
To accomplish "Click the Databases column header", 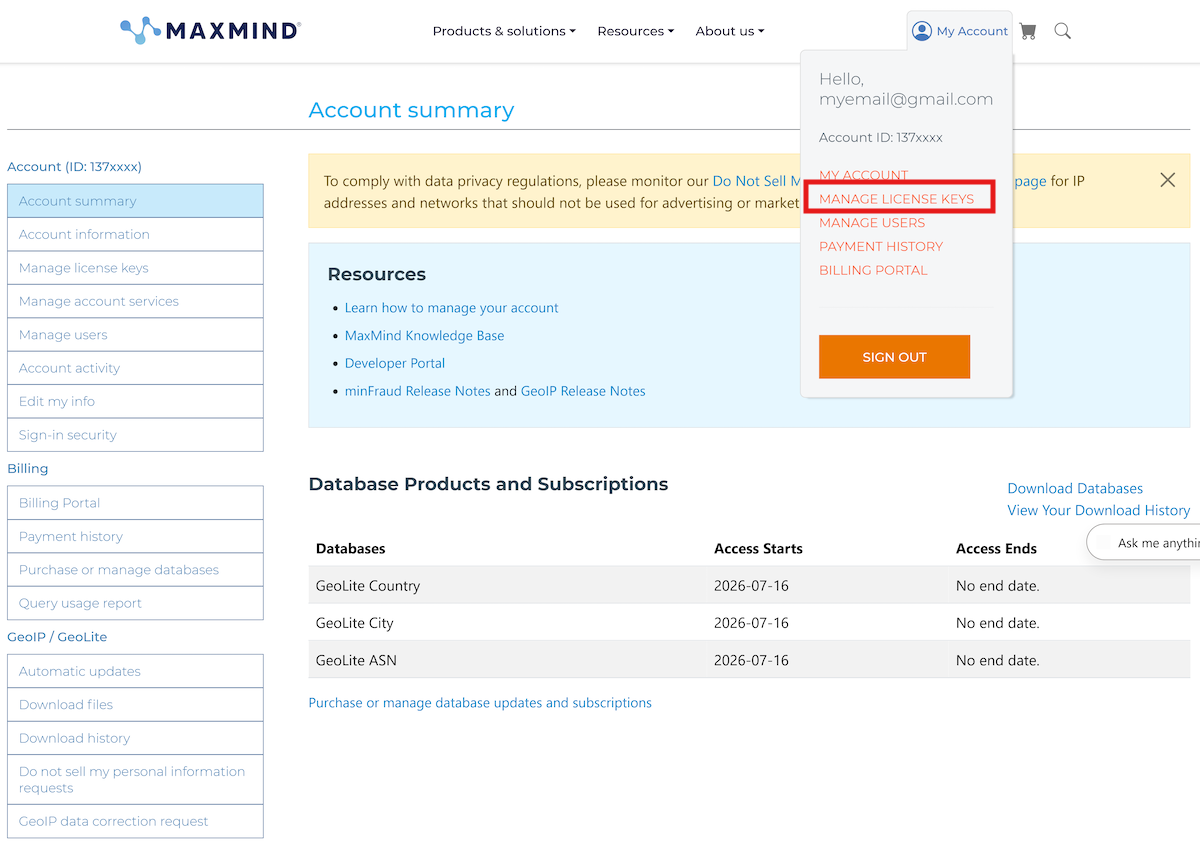I will [350, 548].
